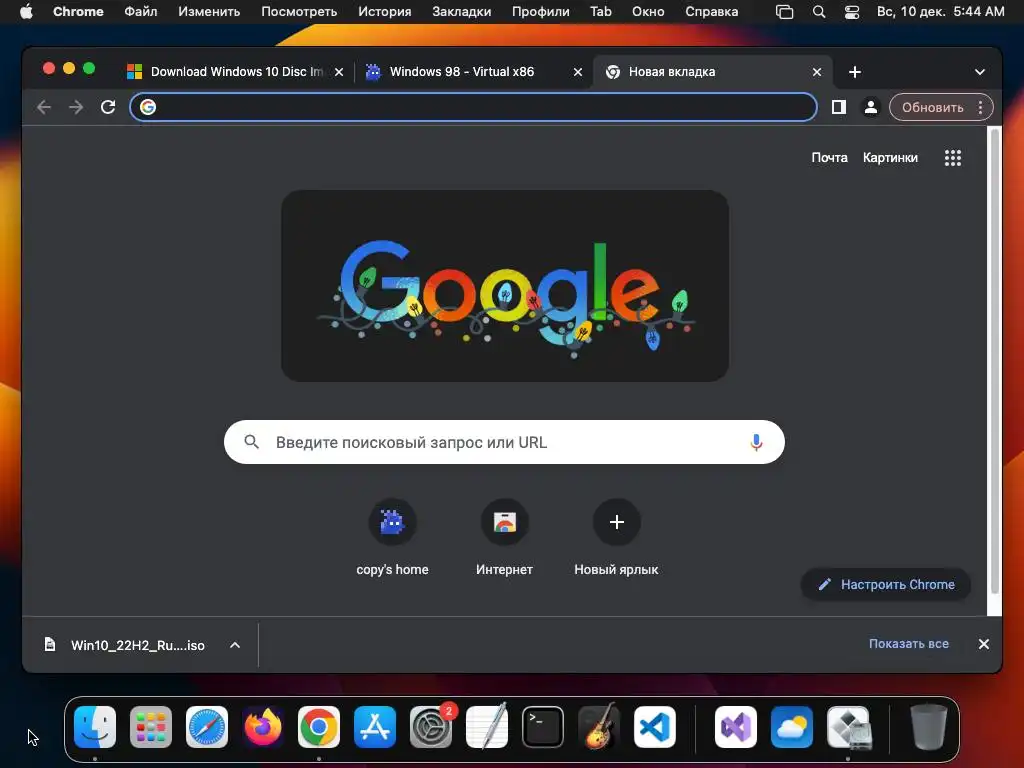Open the profile avatar icon

tap(871, 107)
